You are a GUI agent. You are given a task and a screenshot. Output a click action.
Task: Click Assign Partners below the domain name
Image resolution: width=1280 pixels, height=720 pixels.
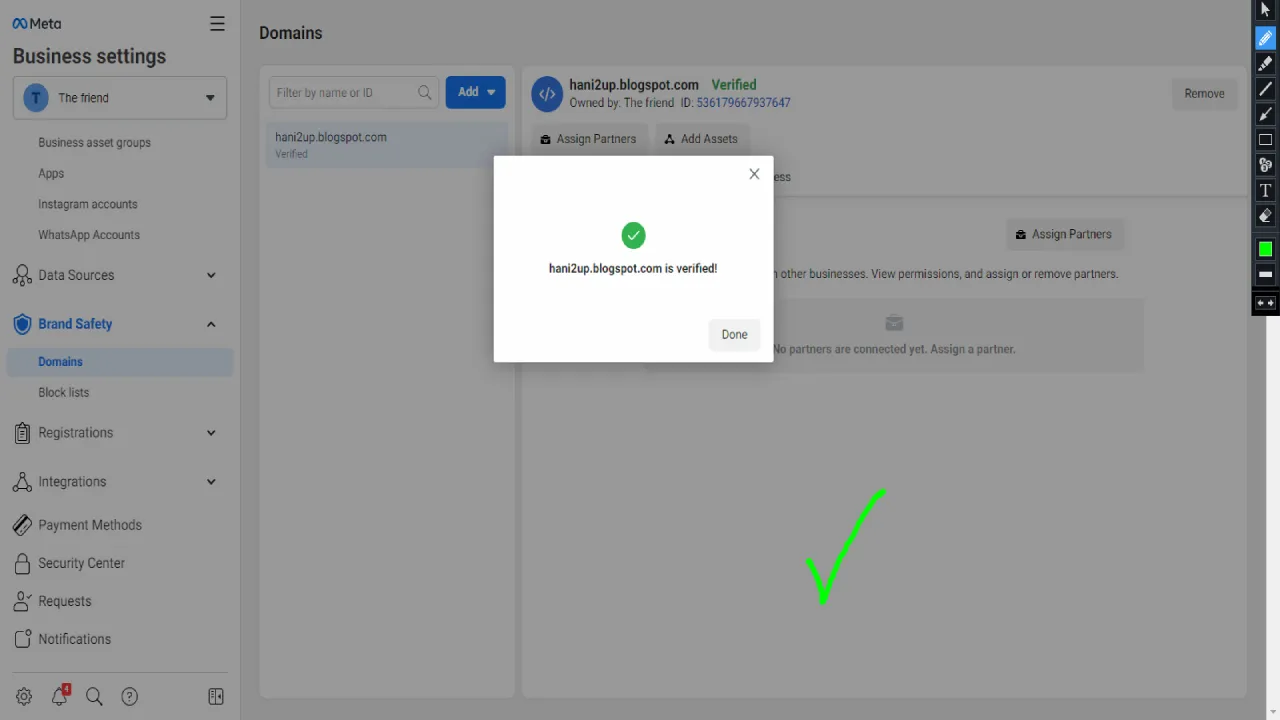coord(588,139)
